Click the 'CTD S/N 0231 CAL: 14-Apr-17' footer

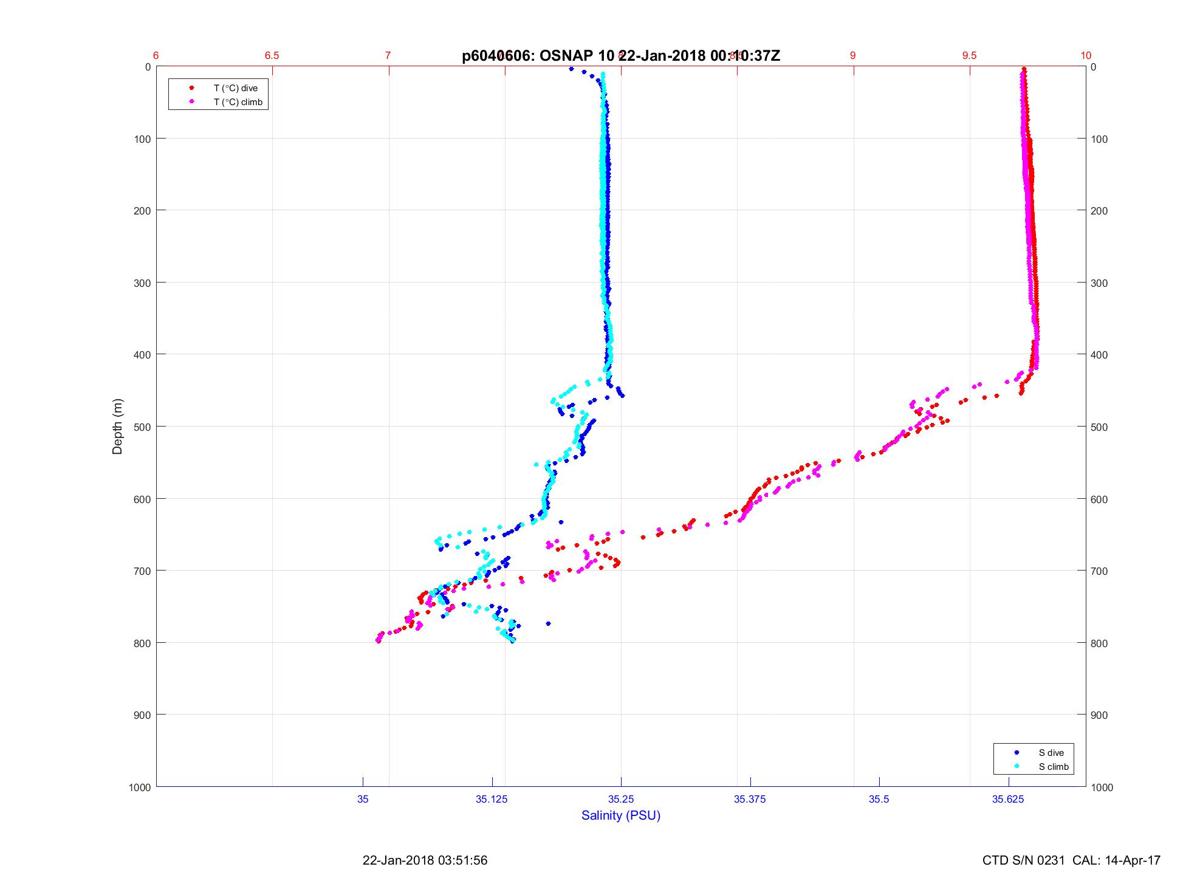1072,860
